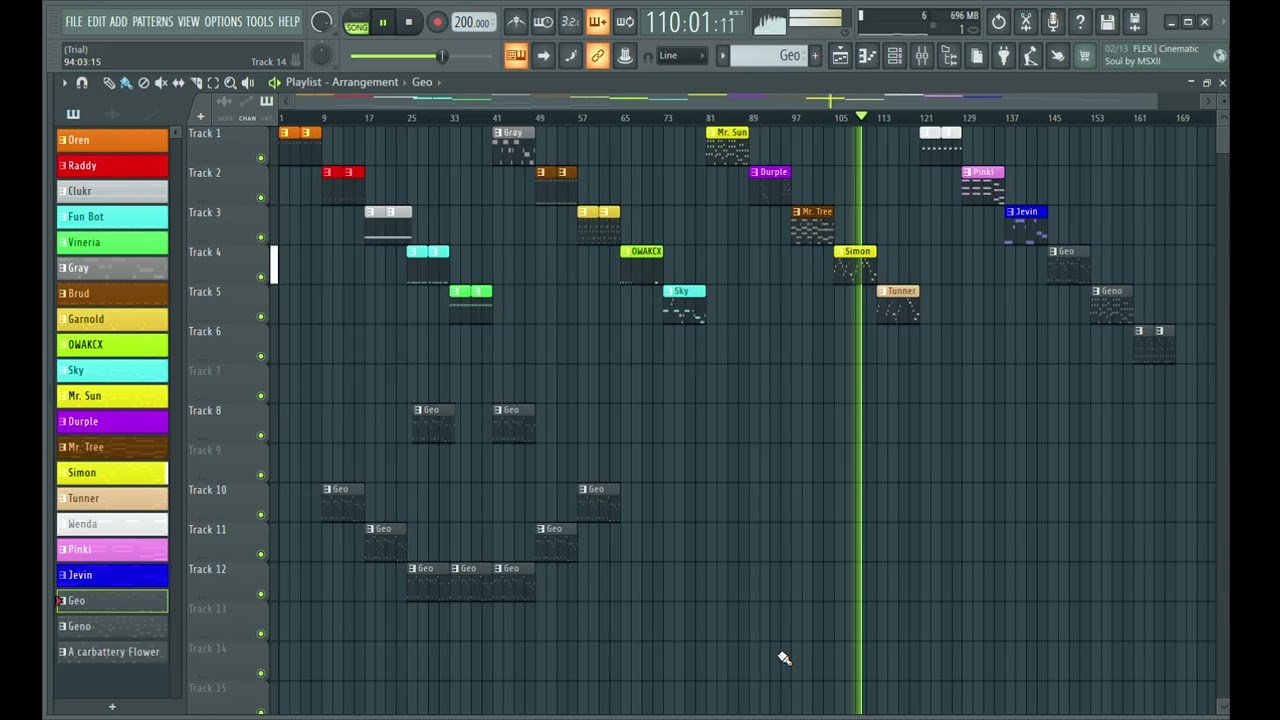Screen dimensions: 1280x720
Task: Toggle loop recording button
Action: tap(624, 22)
